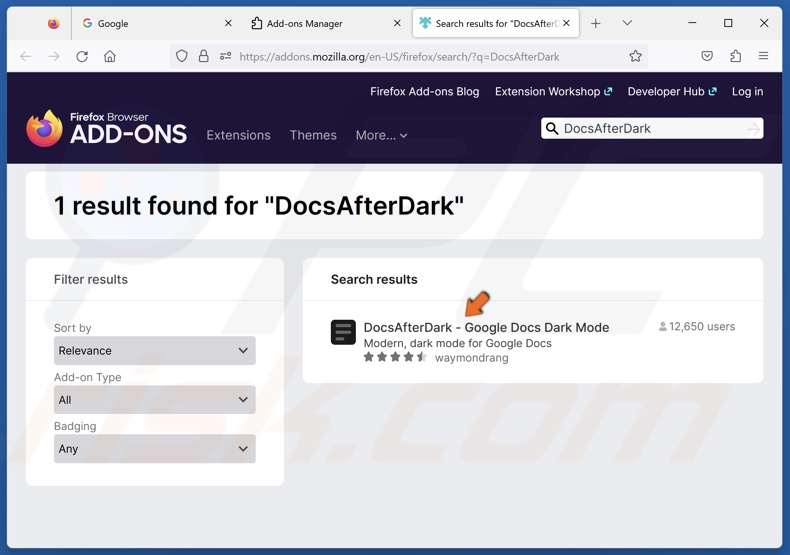Viewport: 790px width, 555px height.
Task: Click the author name waymondrang
Action: tap(472, 358)
